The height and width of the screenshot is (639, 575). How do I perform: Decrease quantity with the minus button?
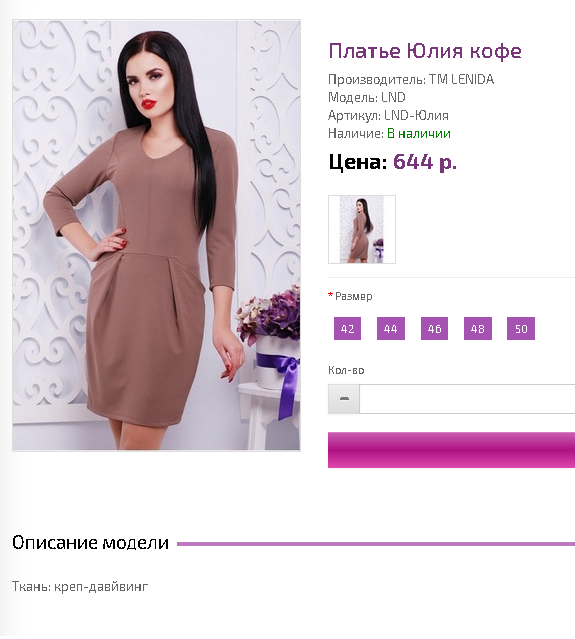[x=344, y=399]
